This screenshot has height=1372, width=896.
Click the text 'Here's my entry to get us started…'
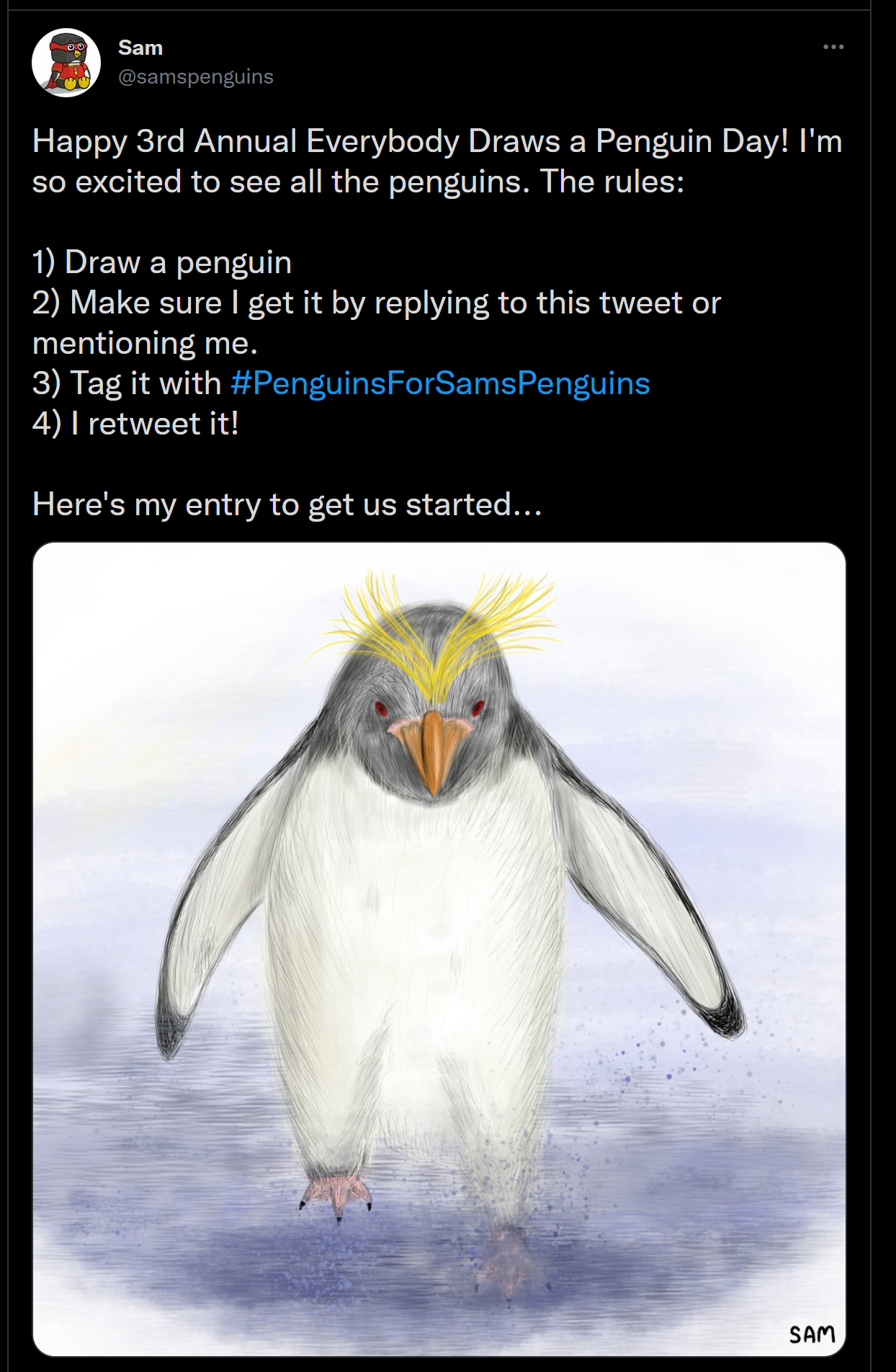[287, 504]
